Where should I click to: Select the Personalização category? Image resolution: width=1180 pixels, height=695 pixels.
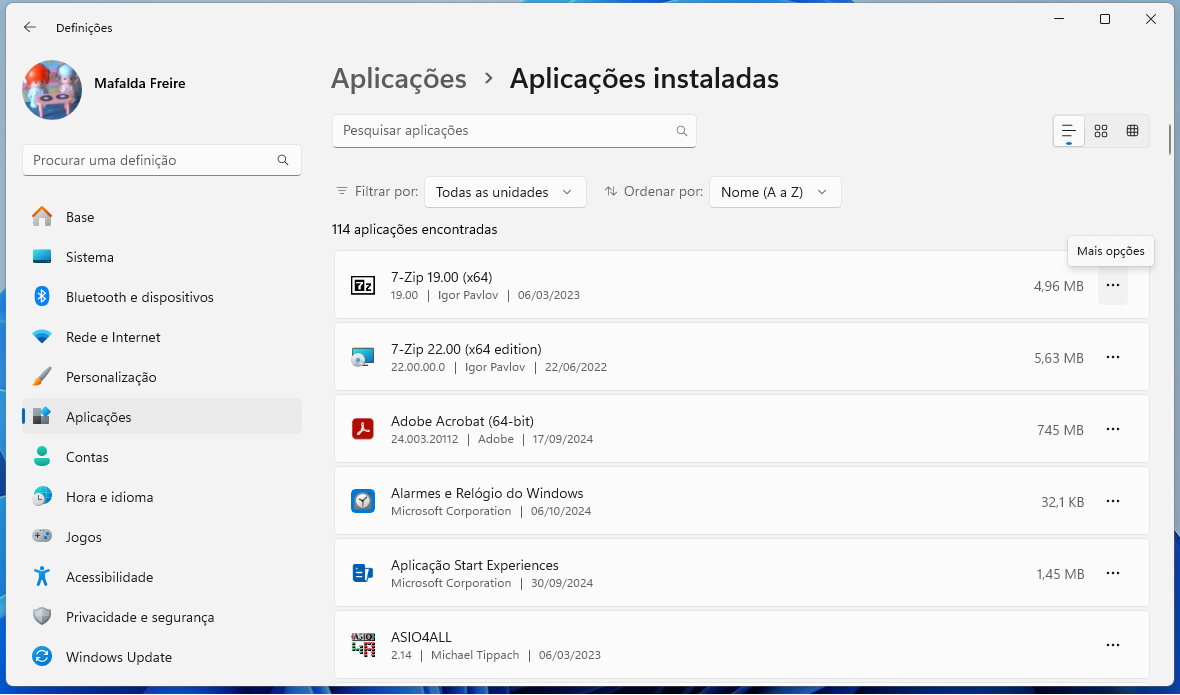pyautogui.click(x=162, y=377)
